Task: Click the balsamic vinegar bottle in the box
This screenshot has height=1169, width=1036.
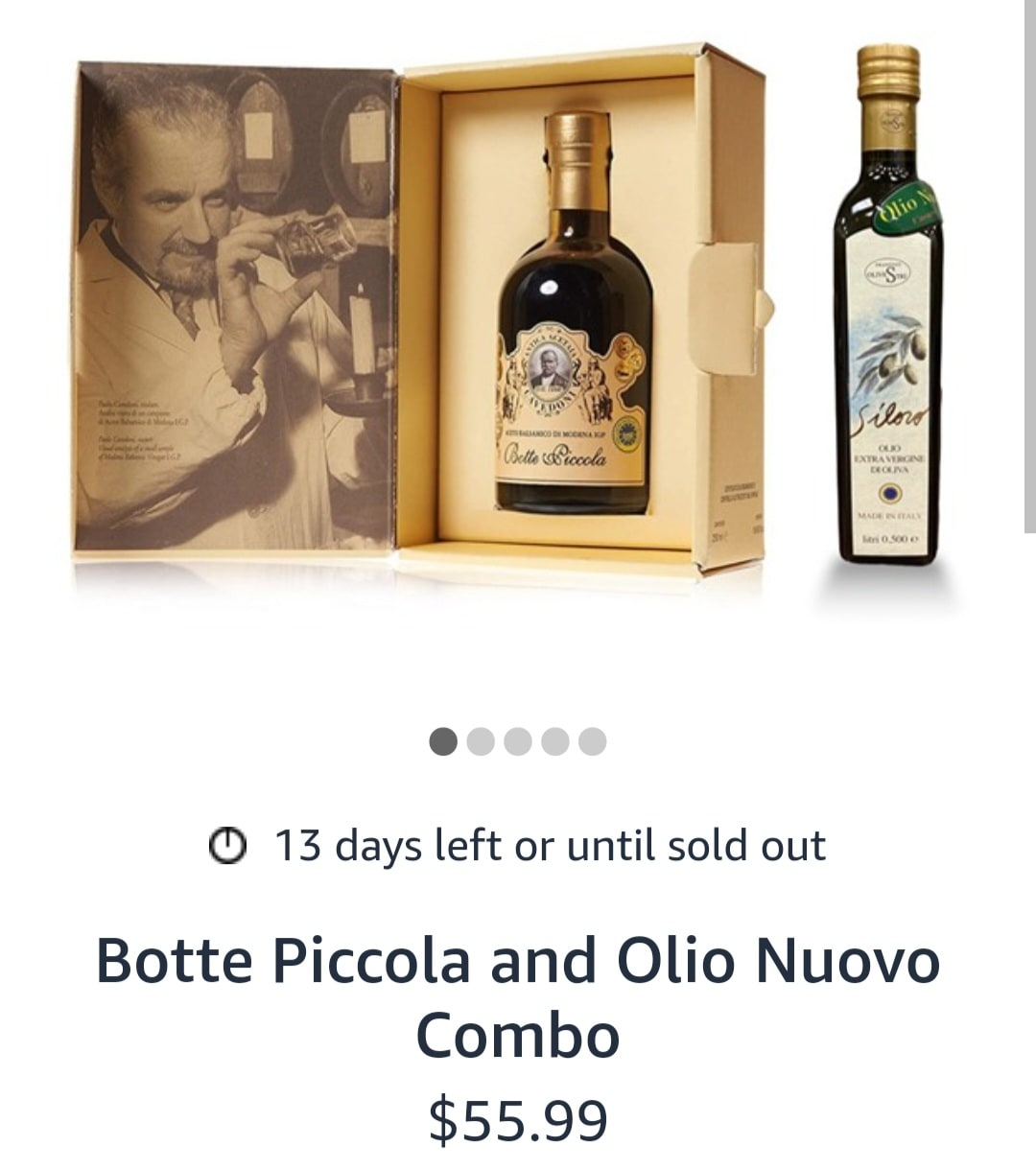Action: click(x=574, y=316)
